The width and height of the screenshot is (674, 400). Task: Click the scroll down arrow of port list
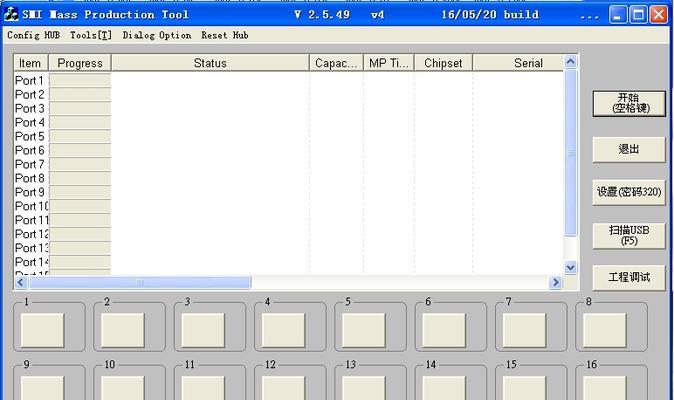click(x=570, y=268)
